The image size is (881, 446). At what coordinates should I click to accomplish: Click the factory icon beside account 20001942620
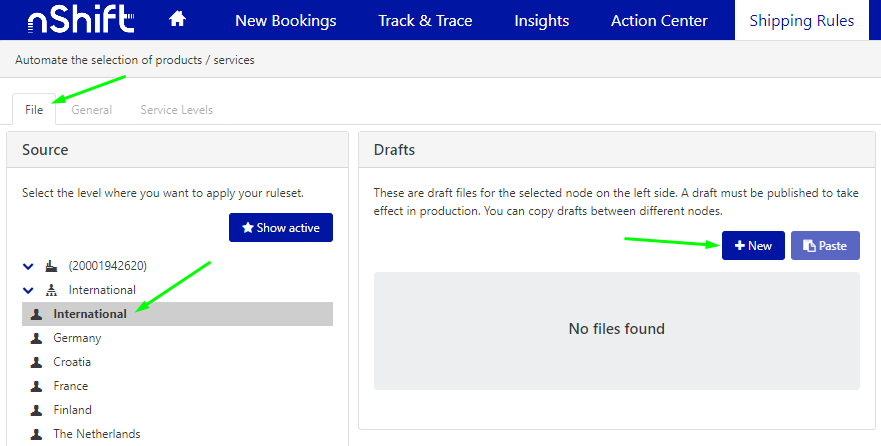[x=52, y=266]
